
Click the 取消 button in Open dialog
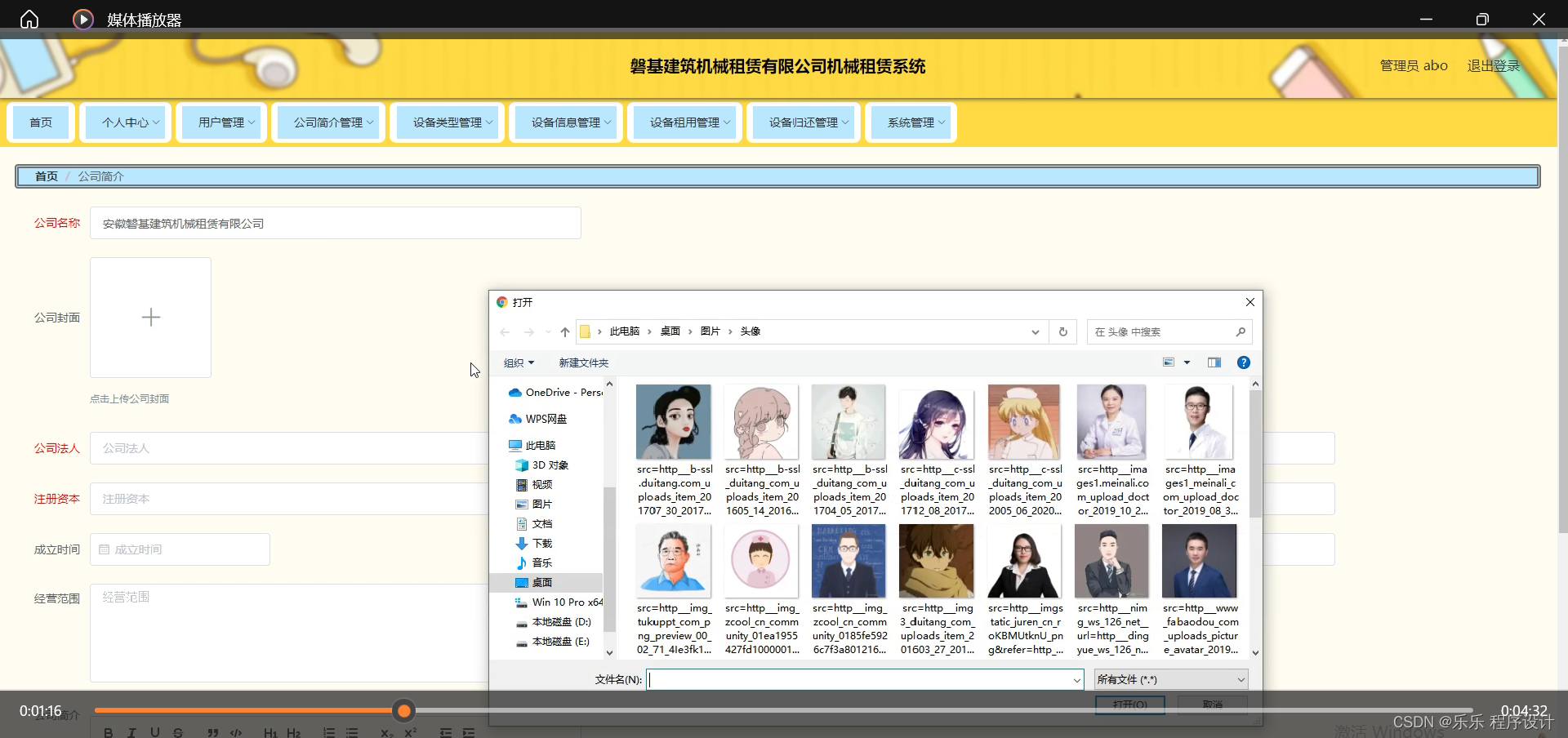point(1213,704)
